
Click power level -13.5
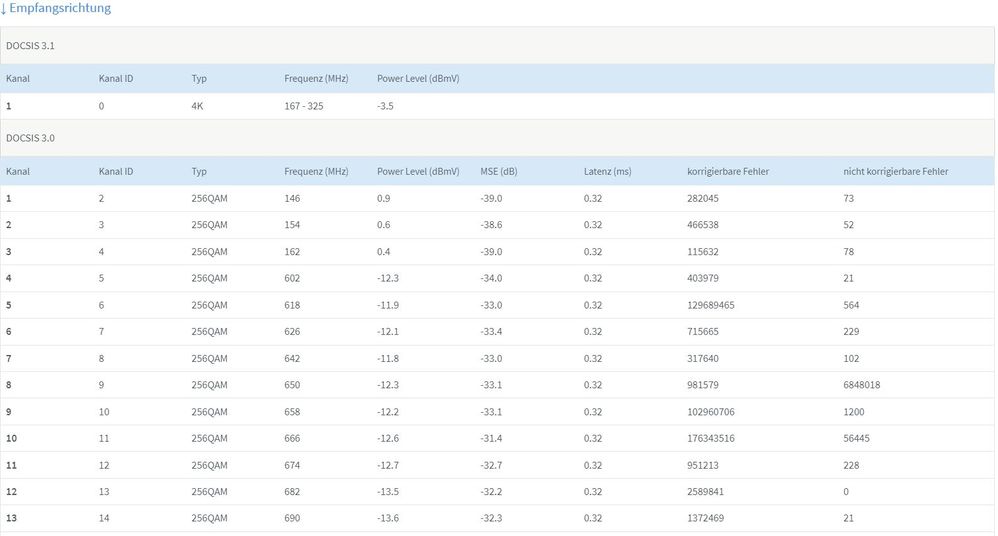click(x=388, y=491)
